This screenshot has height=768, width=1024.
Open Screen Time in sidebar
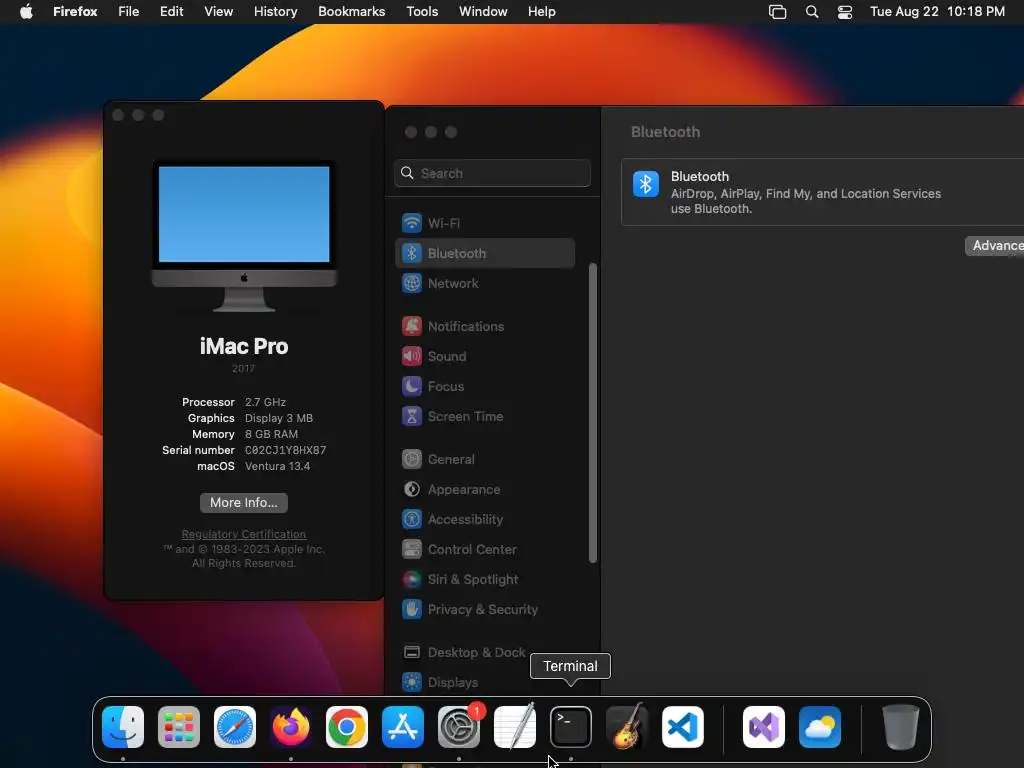coord(485,417)
